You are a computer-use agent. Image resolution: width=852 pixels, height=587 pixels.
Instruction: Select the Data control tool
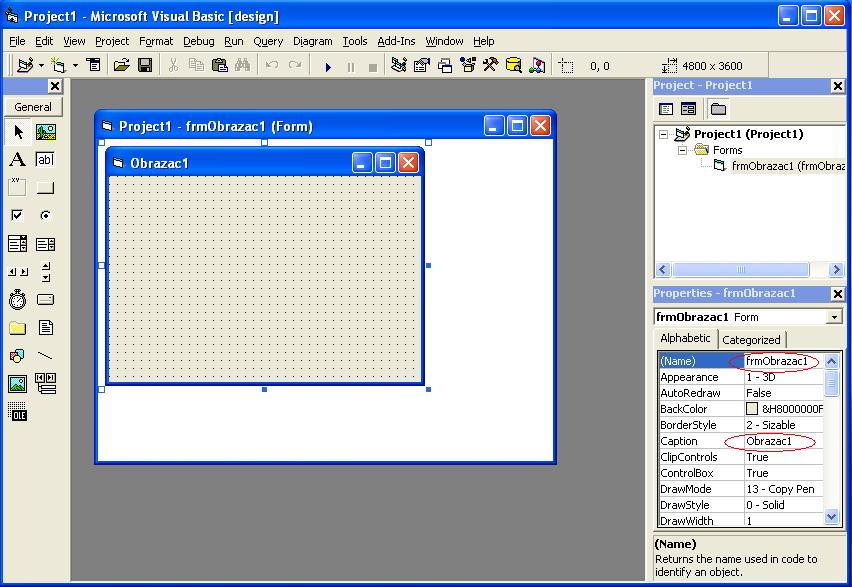click(x=46, y=383)
